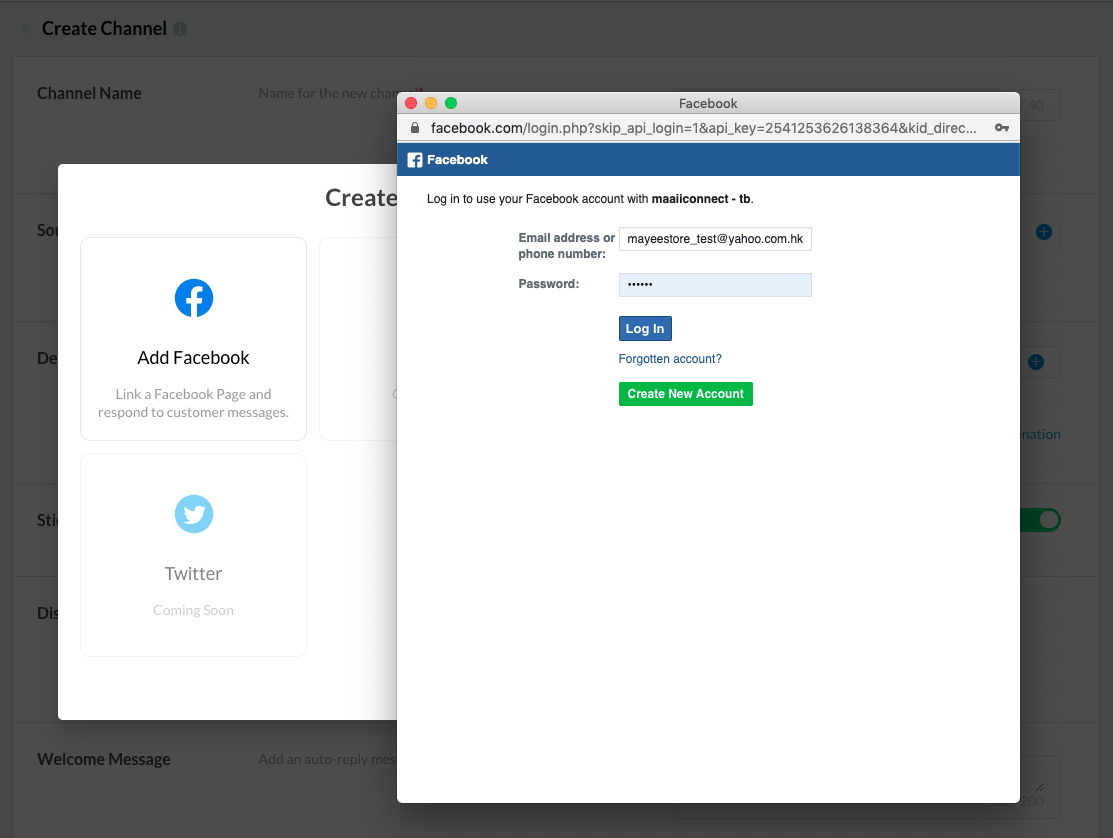
Task: Click the Facebook window title text
Action: [708, 104]
